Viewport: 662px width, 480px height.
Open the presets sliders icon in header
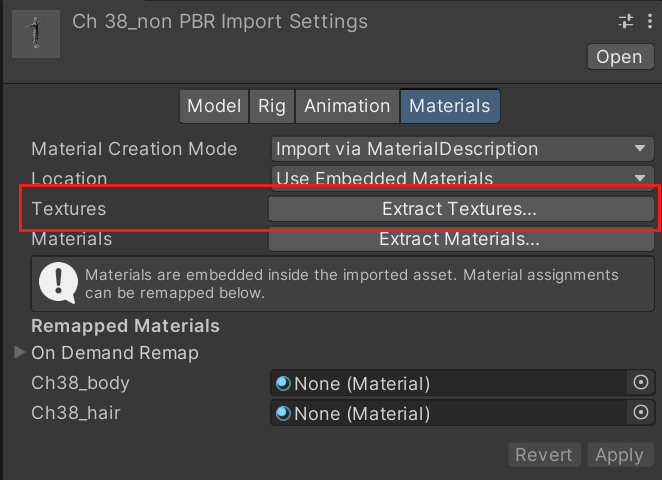click(626, 21)
